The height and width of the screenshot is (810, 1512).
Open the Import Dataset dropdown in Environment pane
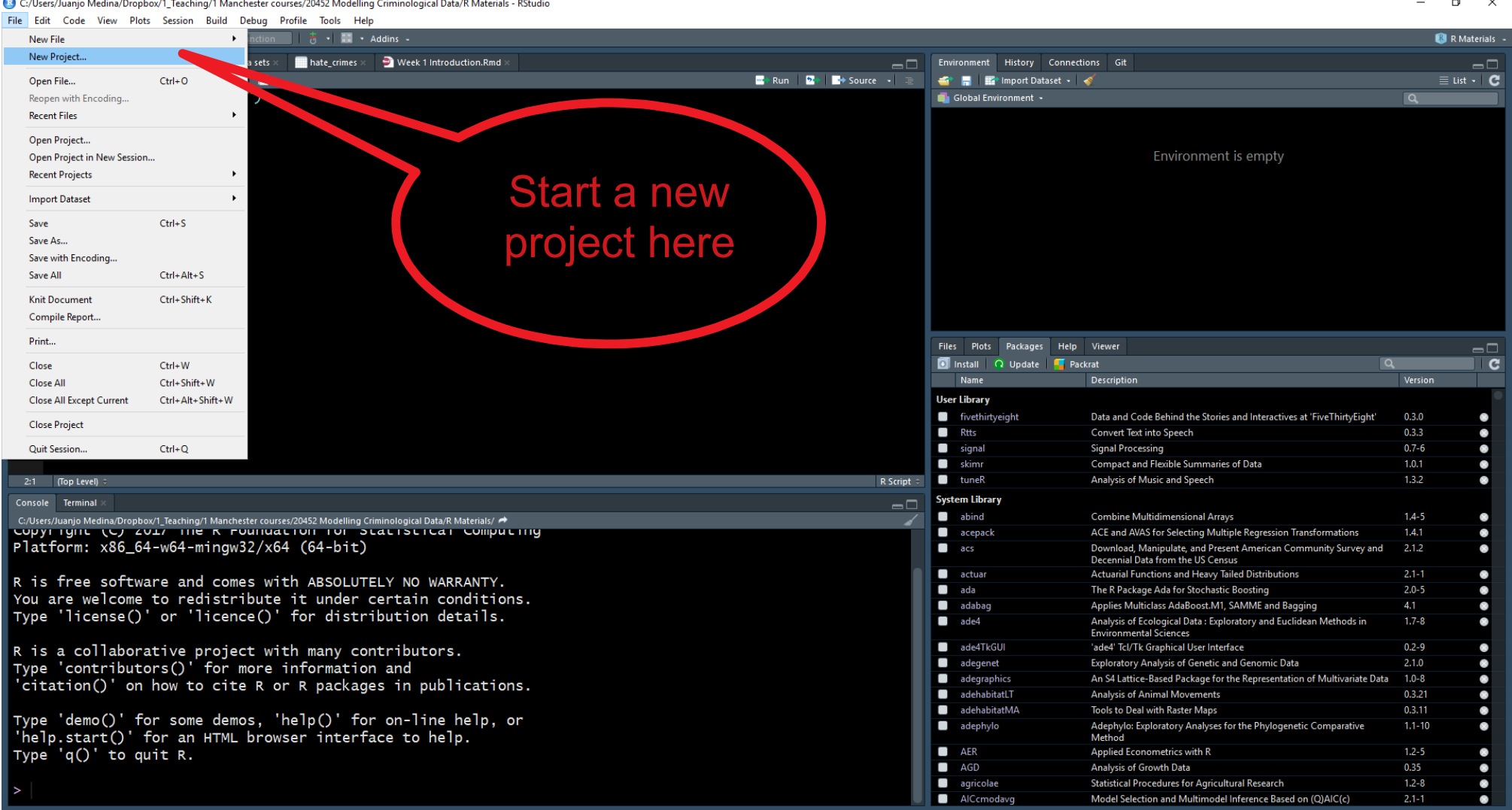pyautogui.click(x=1030, y=80)
